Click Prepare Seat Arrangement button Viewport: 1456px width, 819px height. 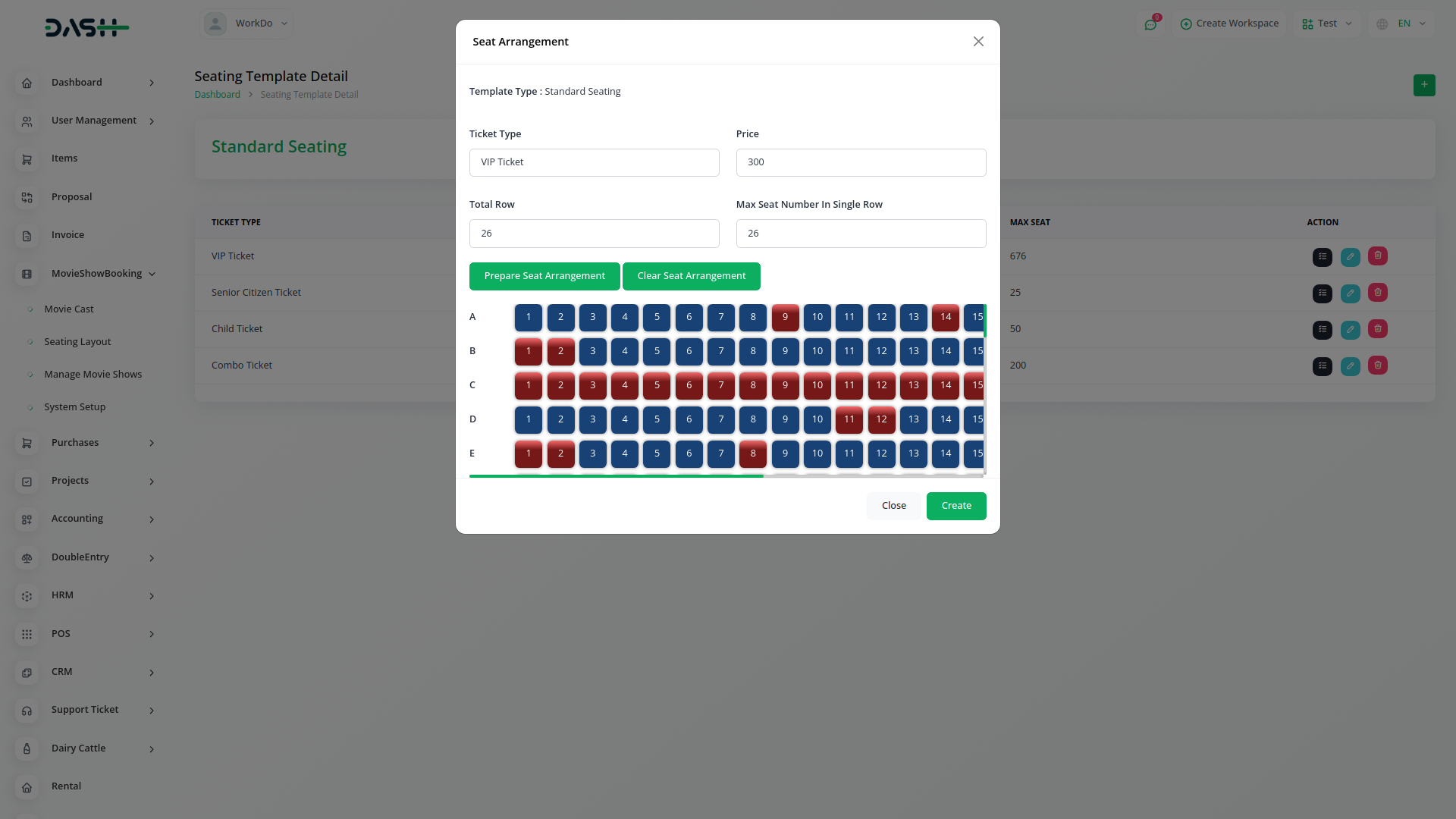point(544,276)
